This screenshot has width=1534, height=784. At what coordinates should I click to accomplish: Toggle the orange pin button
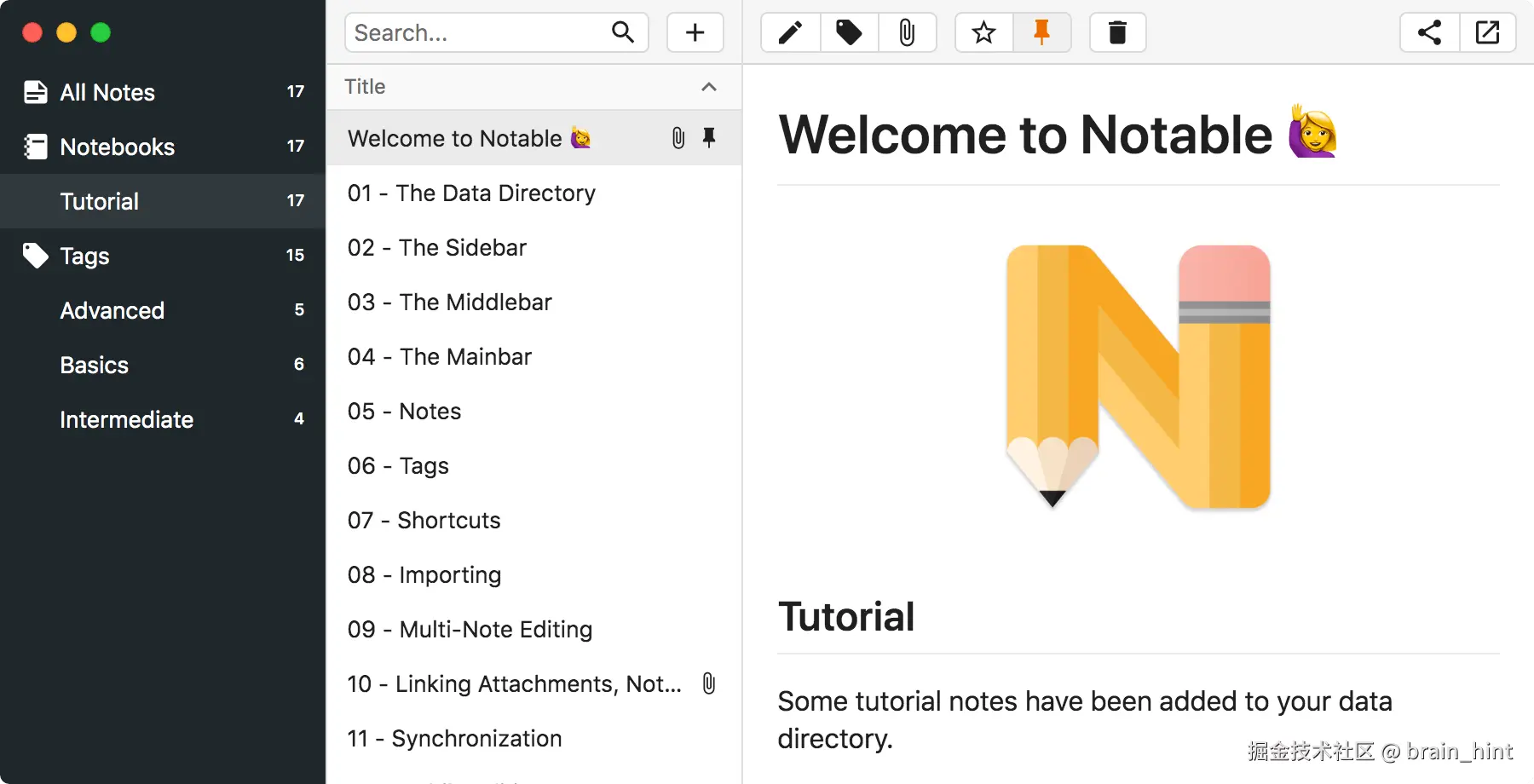tap(1041, 32)
